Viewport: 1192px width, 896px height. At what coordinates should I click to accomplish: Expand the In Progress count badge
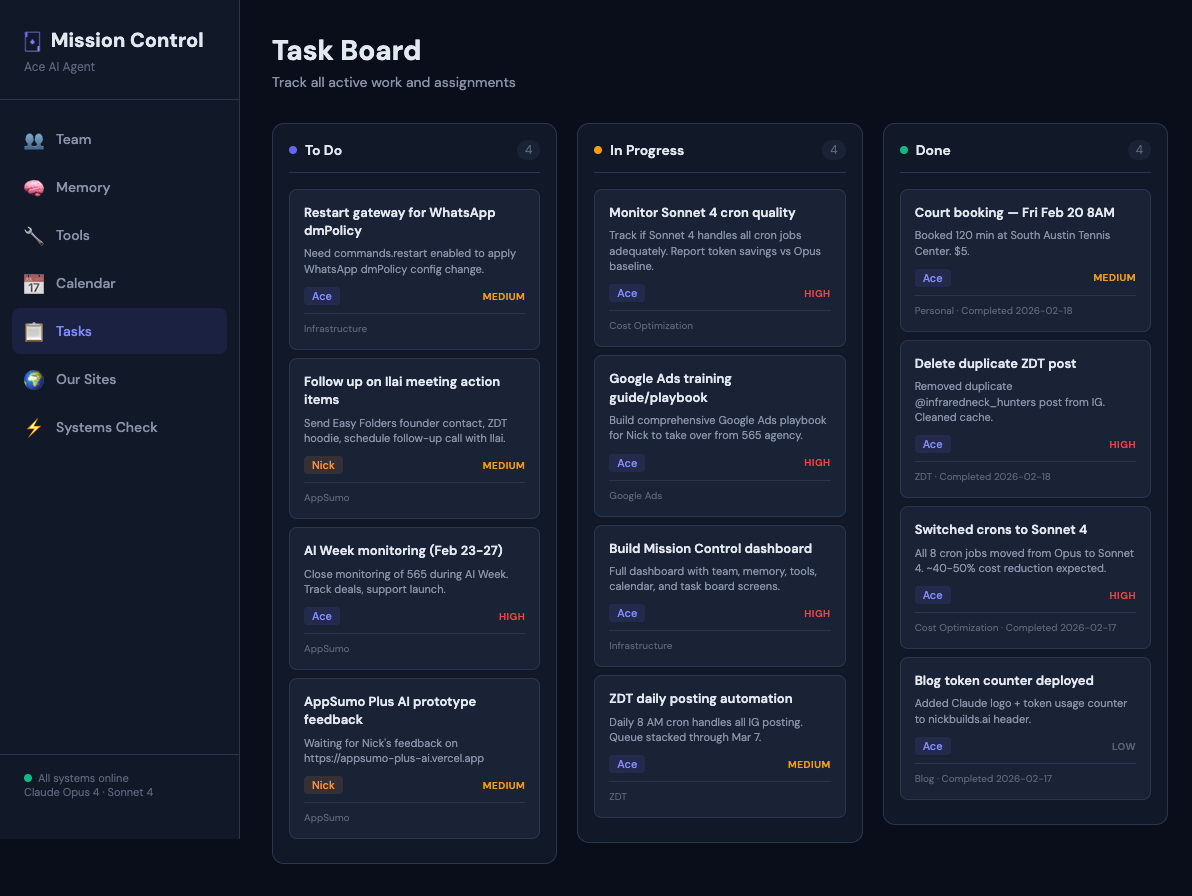point(833,150)
